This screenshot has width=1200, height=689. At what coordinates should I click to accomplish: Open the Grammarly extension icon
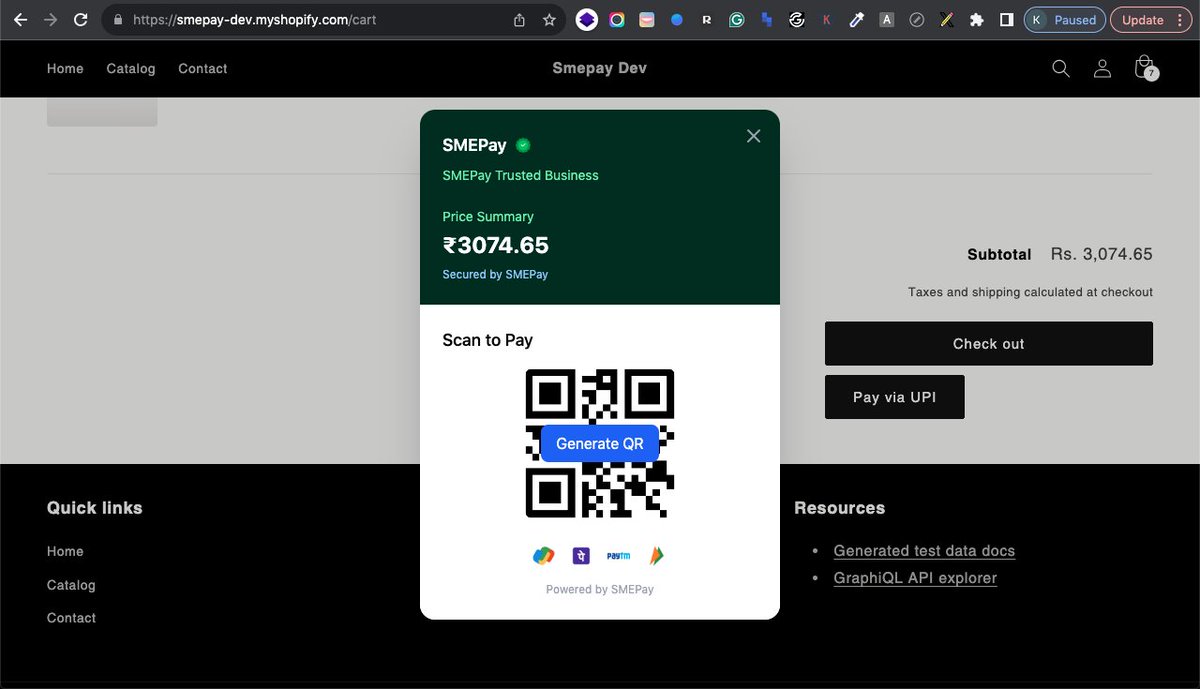[x=737, y=19]
